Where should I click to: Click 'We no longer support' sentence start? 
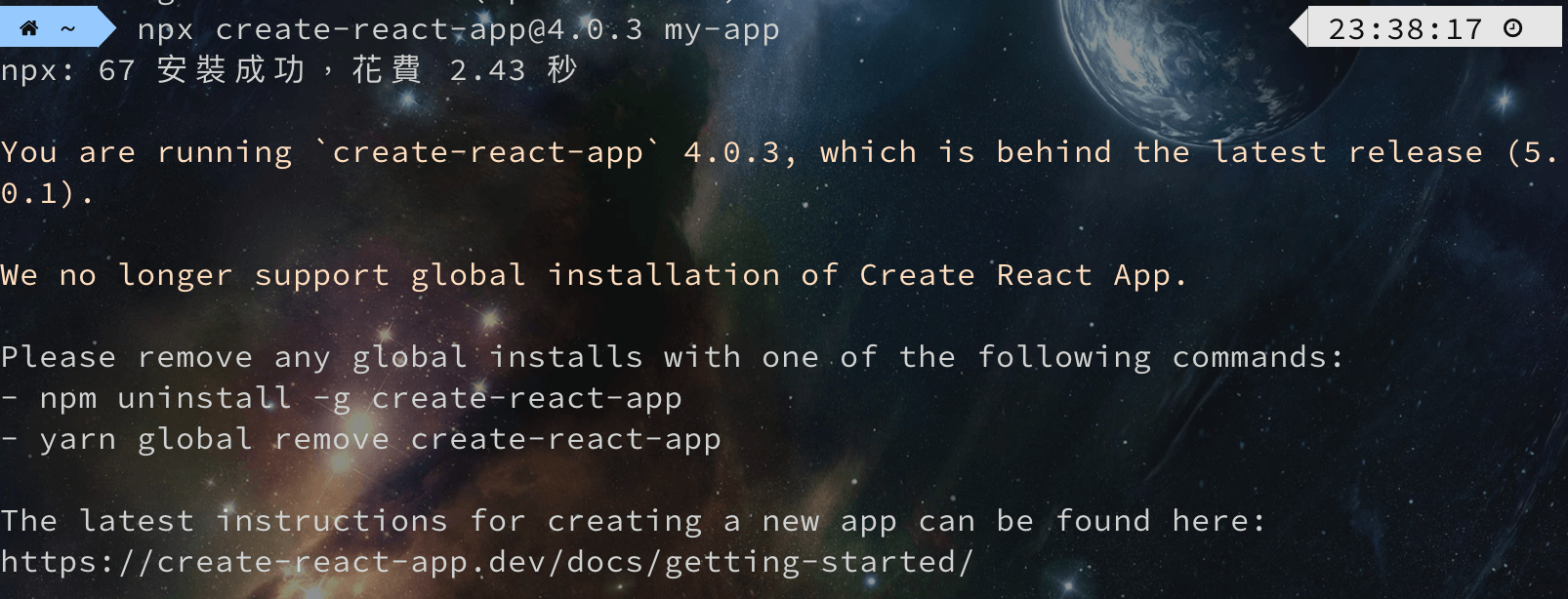point(195,276)
